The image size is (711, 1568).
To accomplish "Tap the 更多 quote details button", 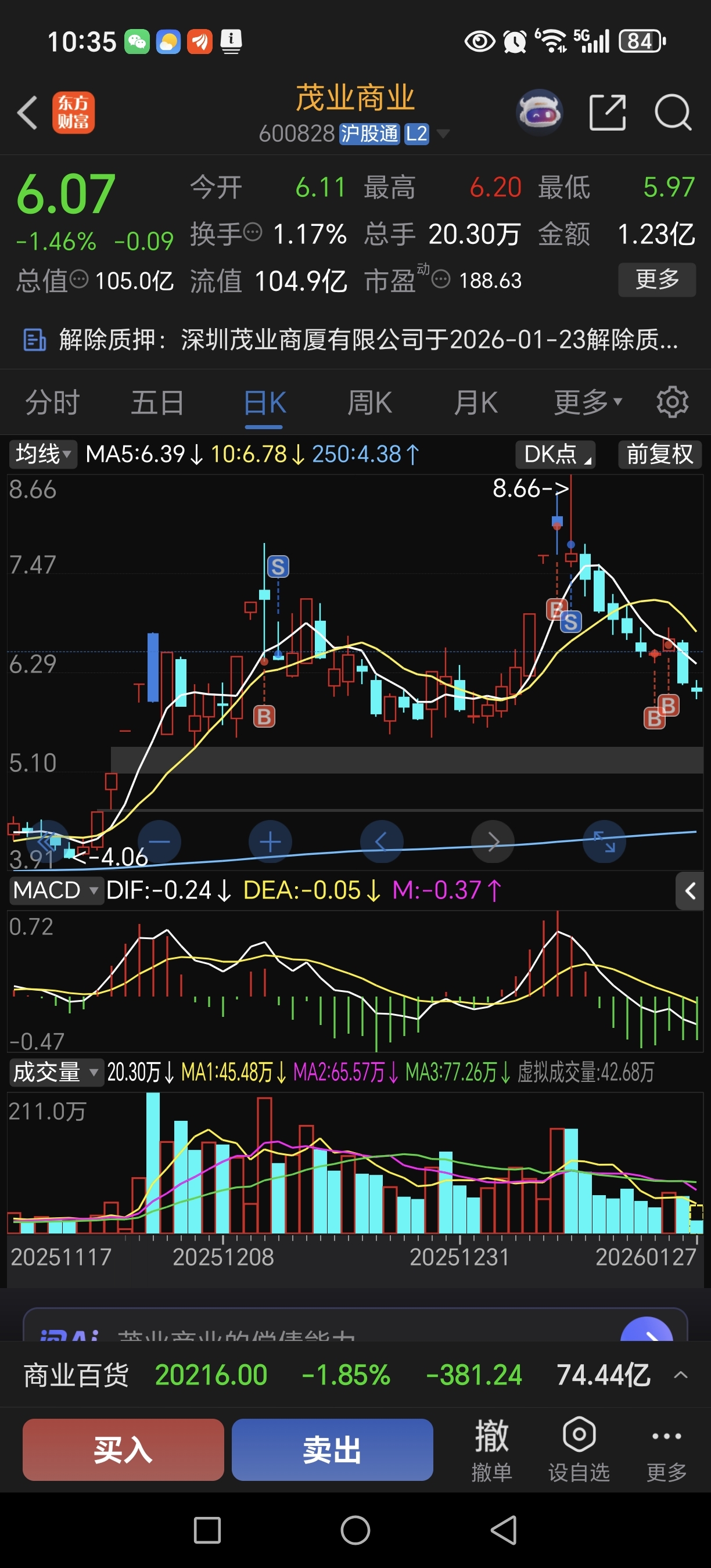I will tap(657, 279).
